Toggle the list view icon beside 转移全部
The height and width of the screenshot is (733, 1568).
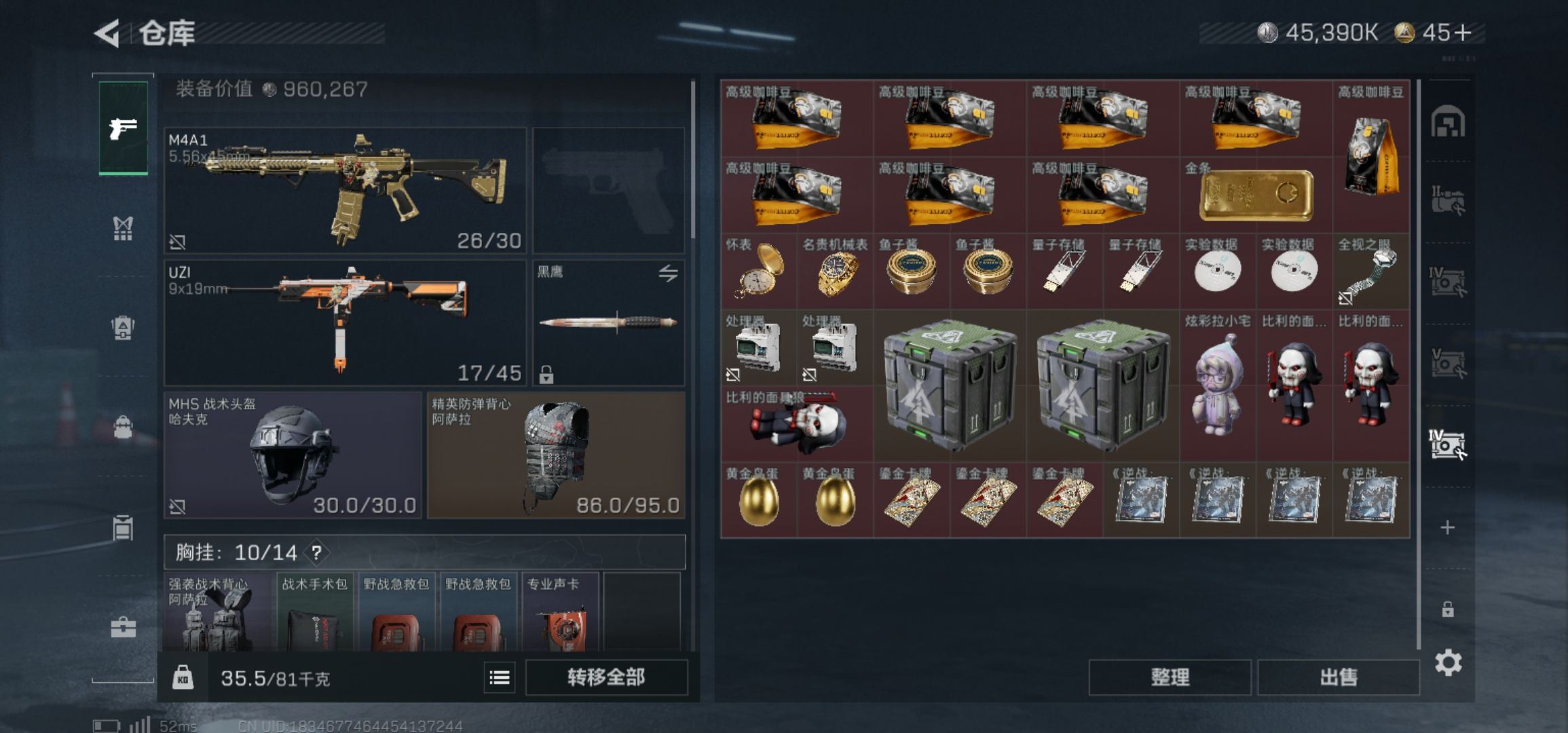pos(500,677)
